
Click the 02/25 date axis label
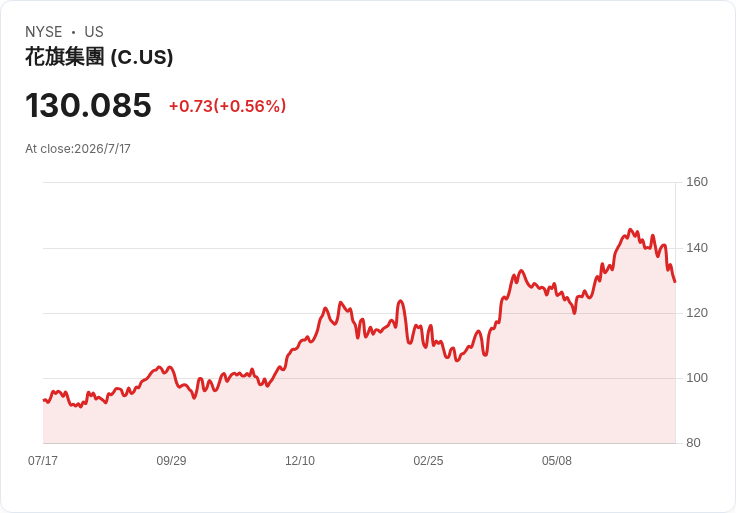[428, 460]
